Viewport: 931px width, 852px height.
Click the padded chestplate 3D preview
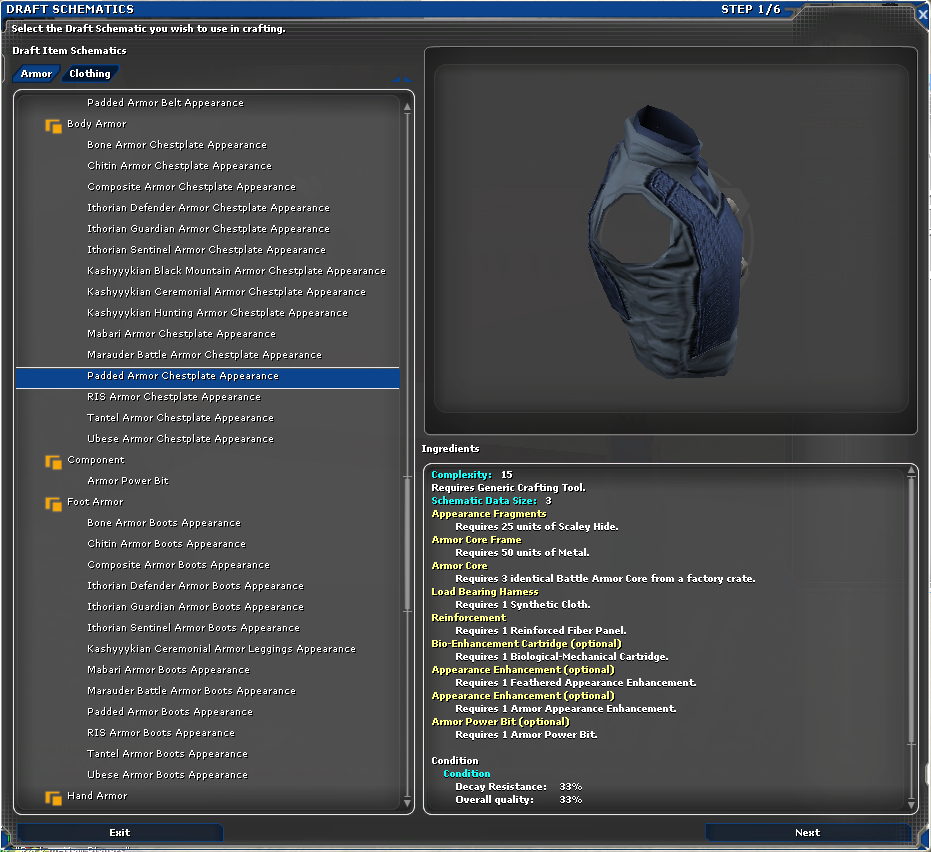669,240
